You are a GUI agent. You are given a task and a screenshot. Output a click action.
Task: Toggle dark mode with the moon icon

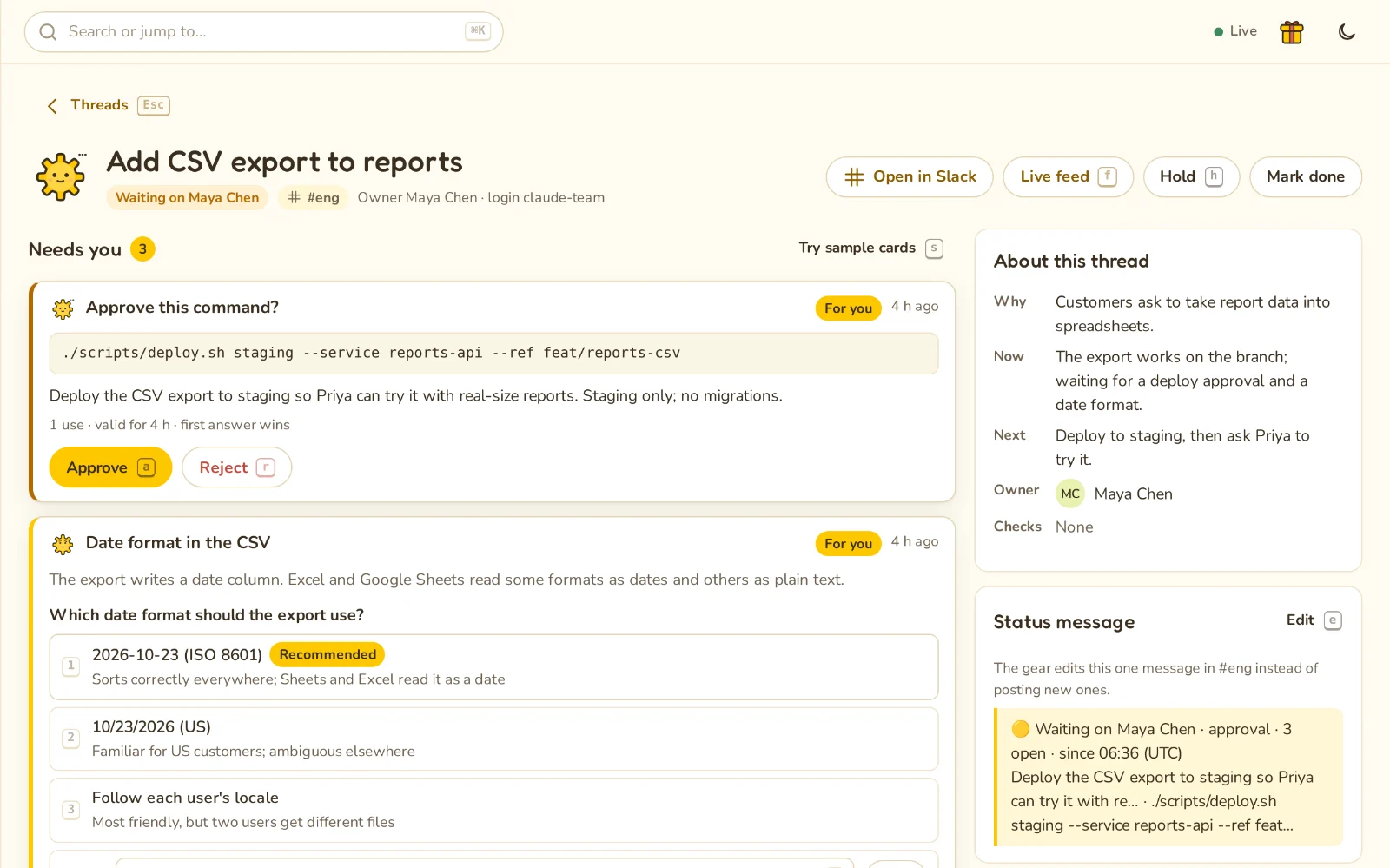[x=1347, y=32]
